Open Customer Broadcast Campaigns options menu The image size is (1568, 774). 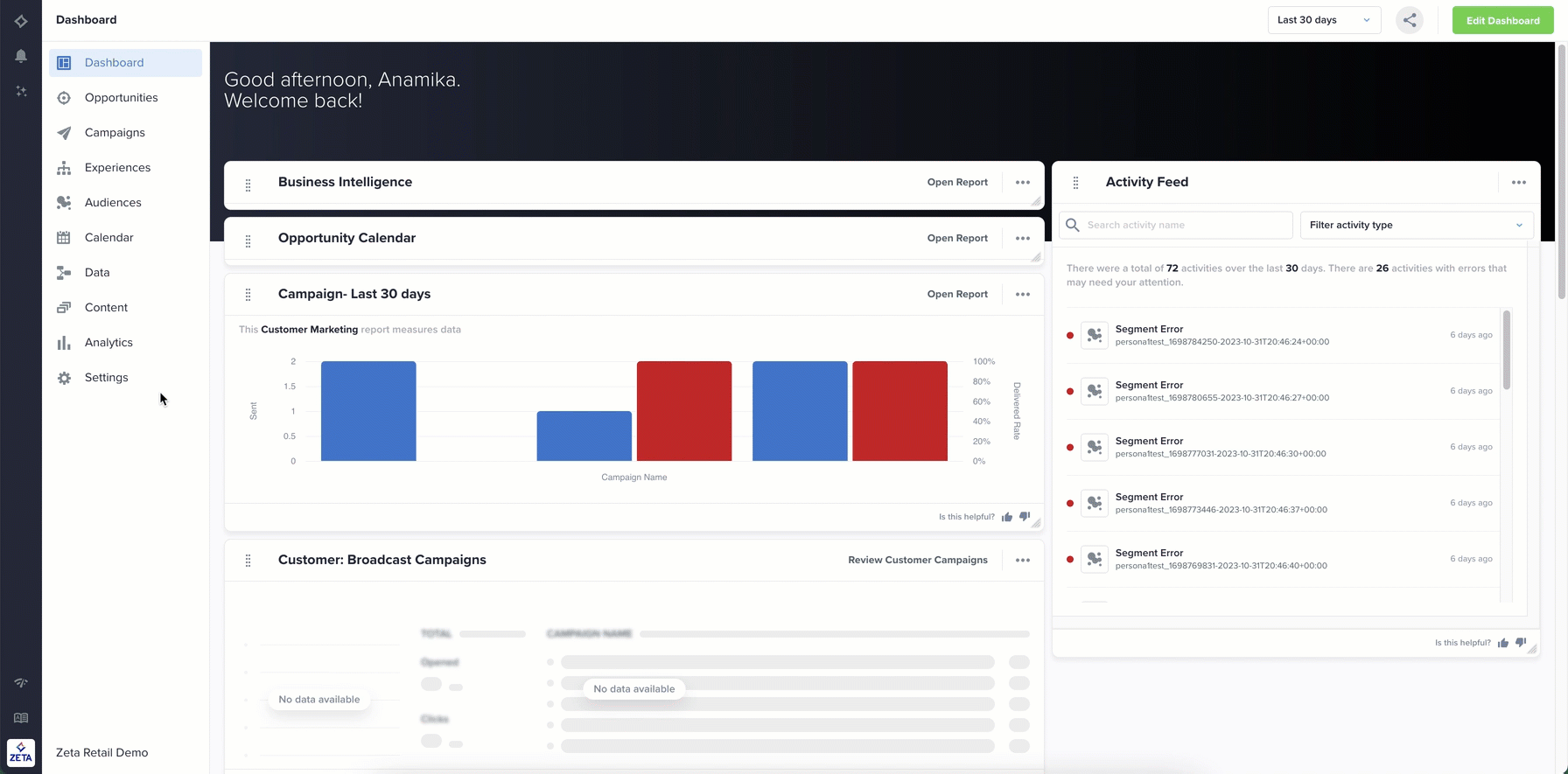tap(1023, 561)
